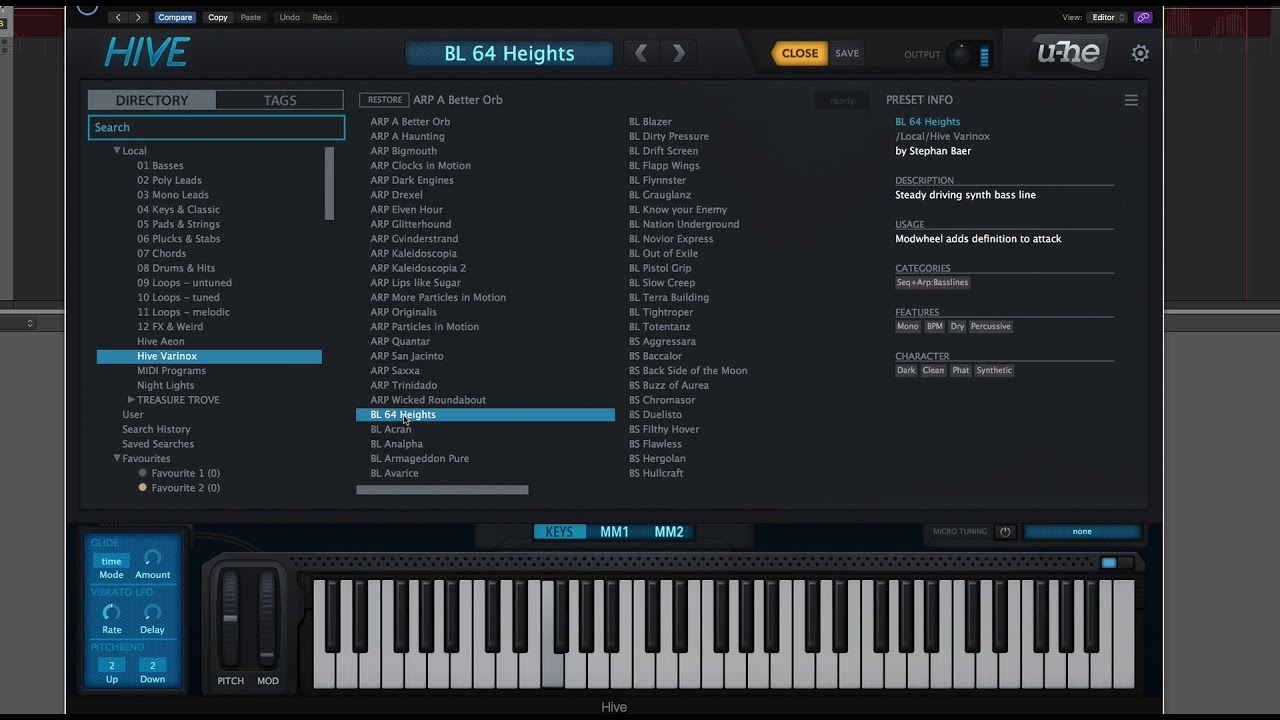Toggle the Compare button

tap(175, 17)
